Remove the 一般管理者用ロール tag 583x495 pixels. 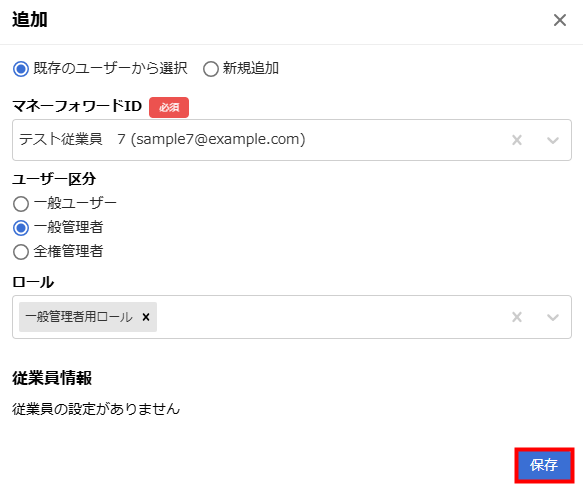(x=146, y=317)
